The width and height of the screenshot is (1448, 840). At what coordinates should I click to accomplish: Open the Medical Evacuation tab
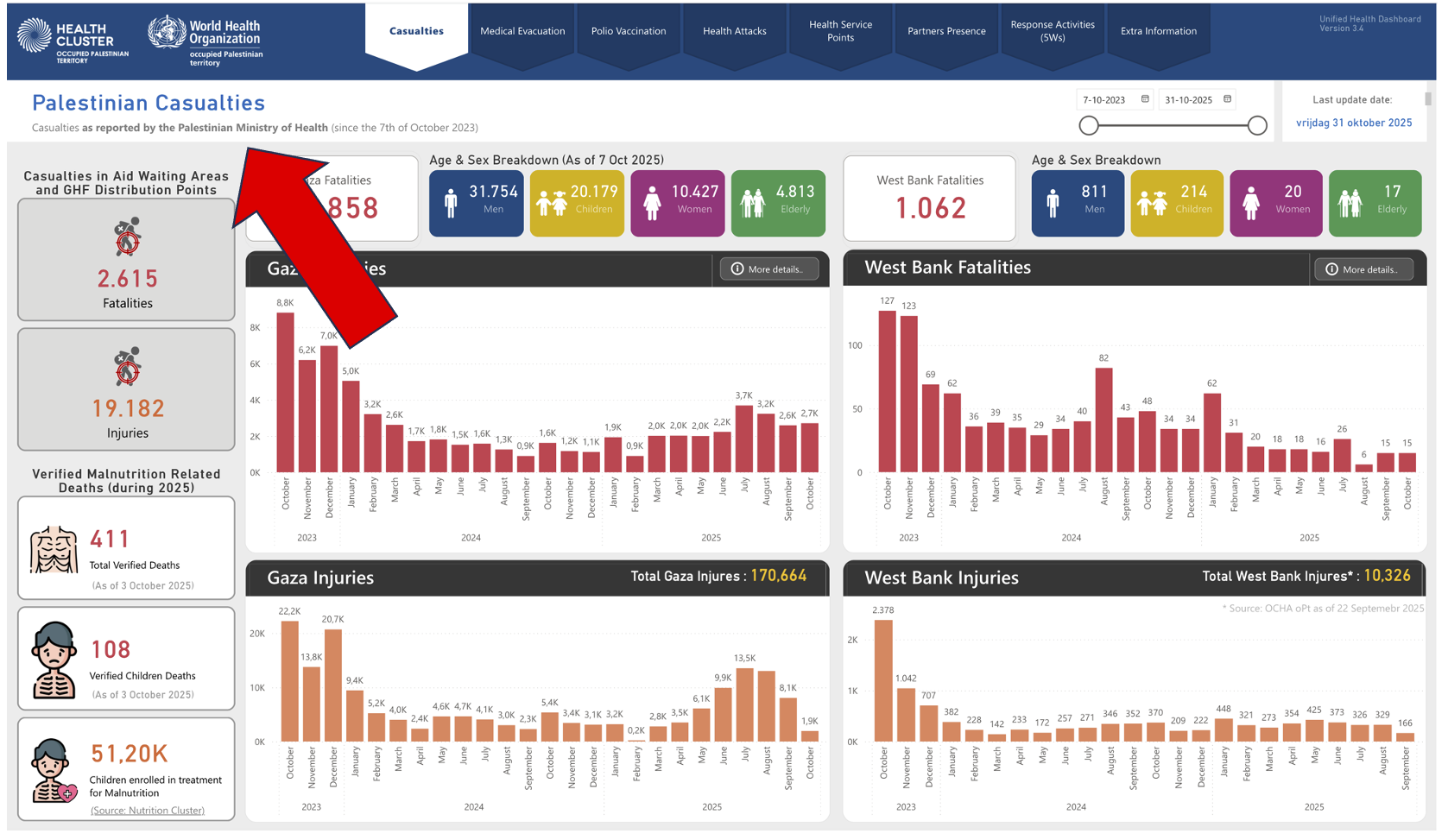(522, 31)
